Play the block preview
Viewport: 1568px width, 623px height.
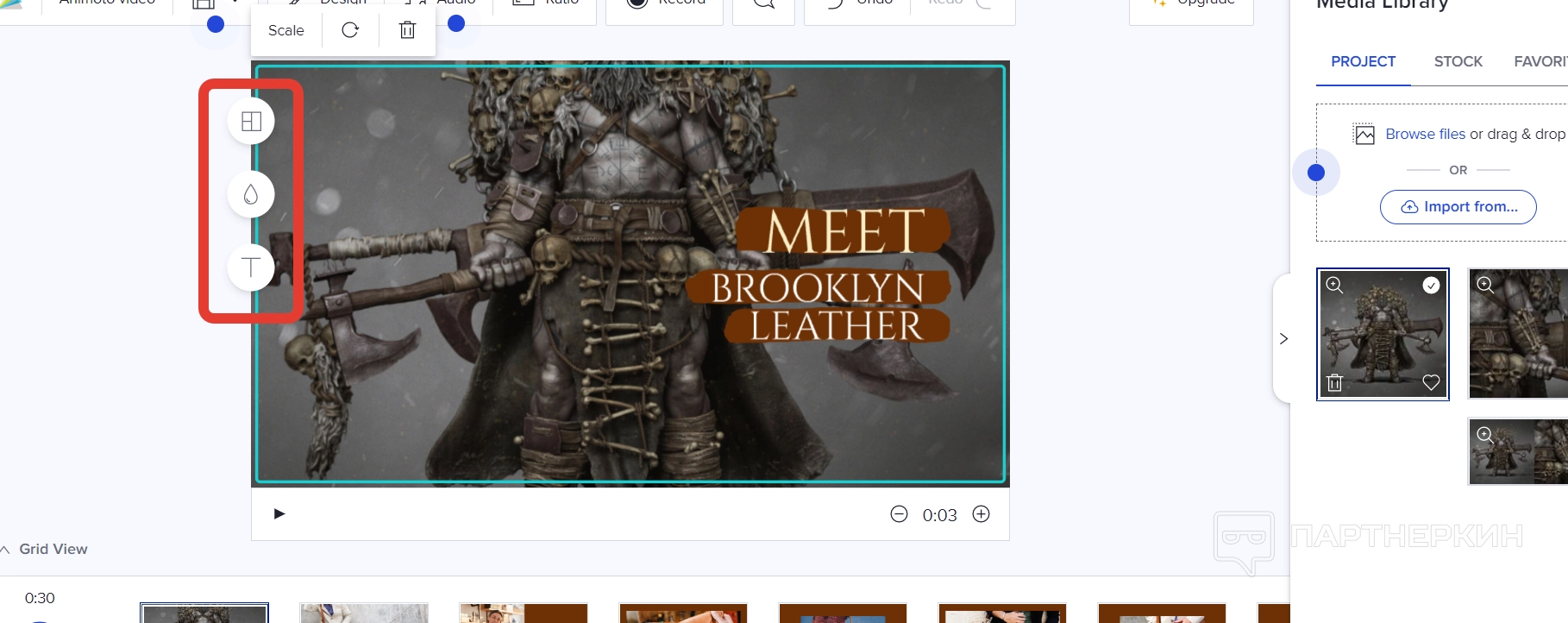(x=279, y=513)
